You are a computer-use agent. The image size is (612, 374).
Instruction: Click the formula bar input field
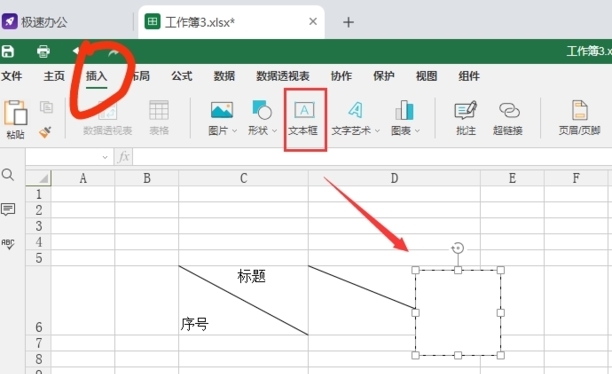[372, 157]
